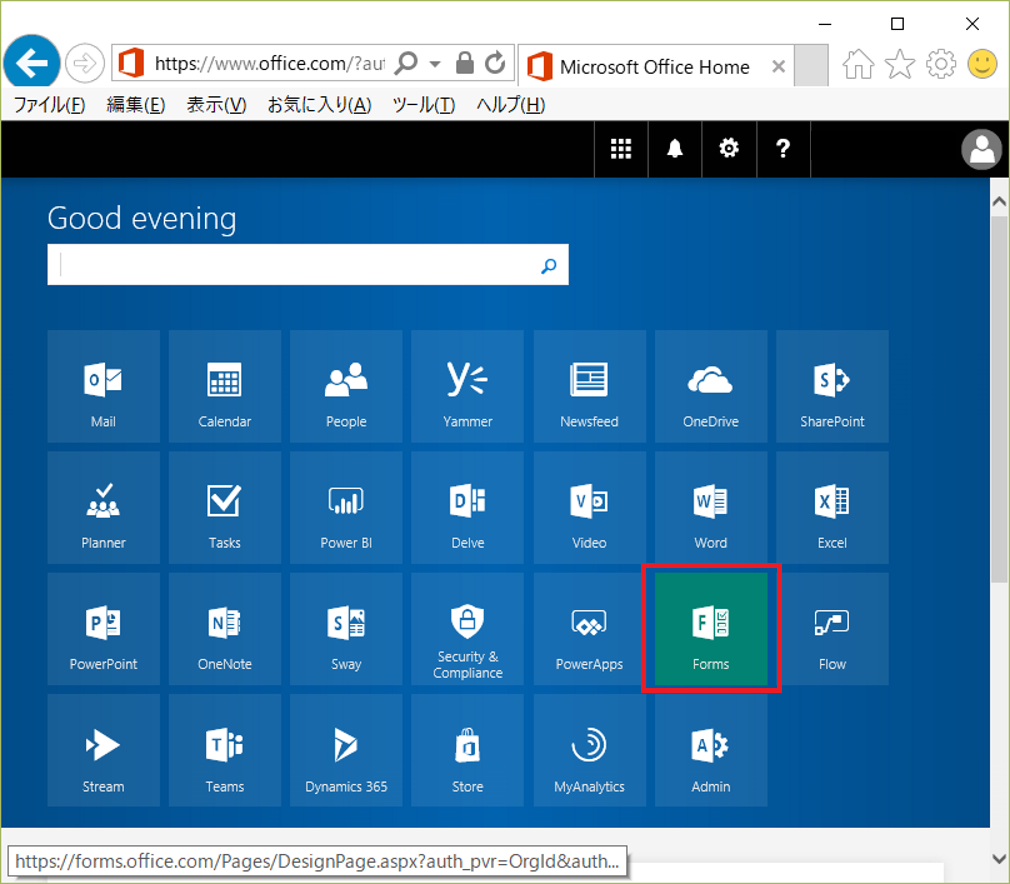Viewport: 1010px width, 884px height.
Task: Click the scrollbar down arrow
Action: pos(999,858)
